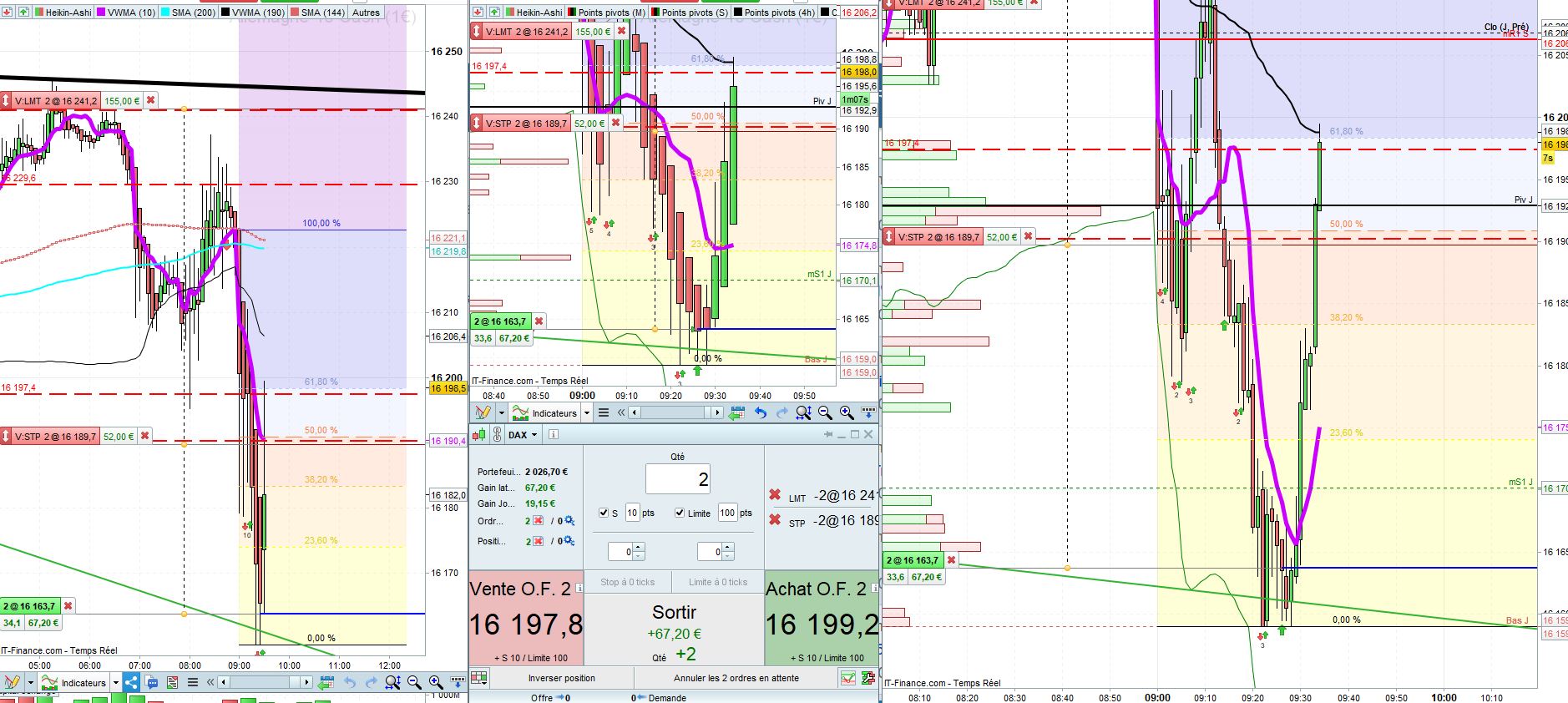1568x703 pixels.
Task: Open the DAX instrument dropdown
Action: 523,435
